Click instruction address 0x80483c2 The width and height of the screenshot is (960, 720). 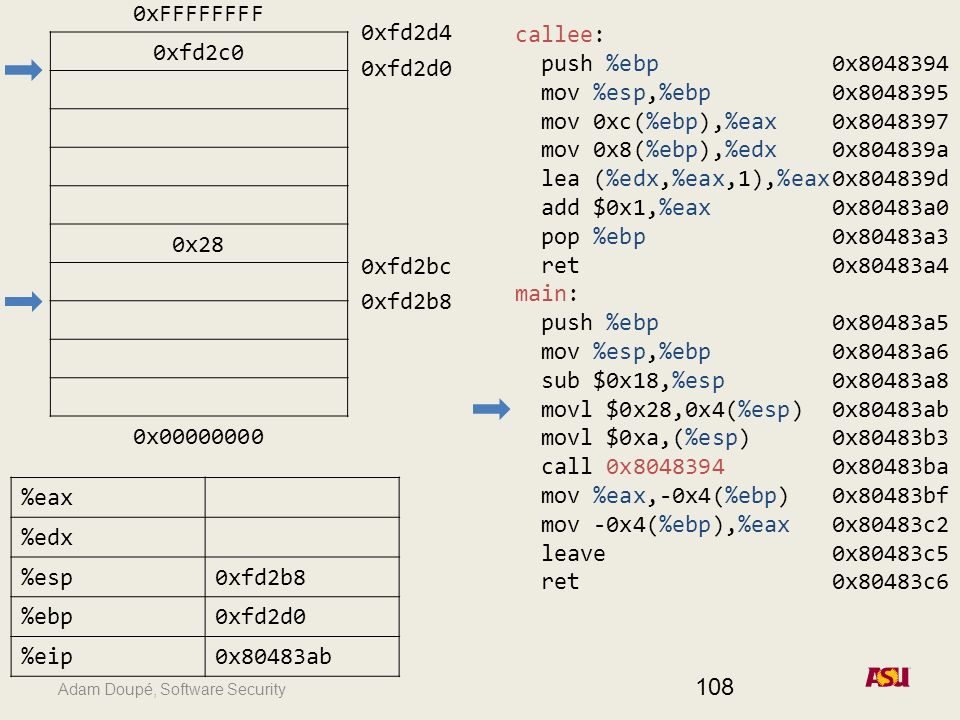tap(890, 524)
